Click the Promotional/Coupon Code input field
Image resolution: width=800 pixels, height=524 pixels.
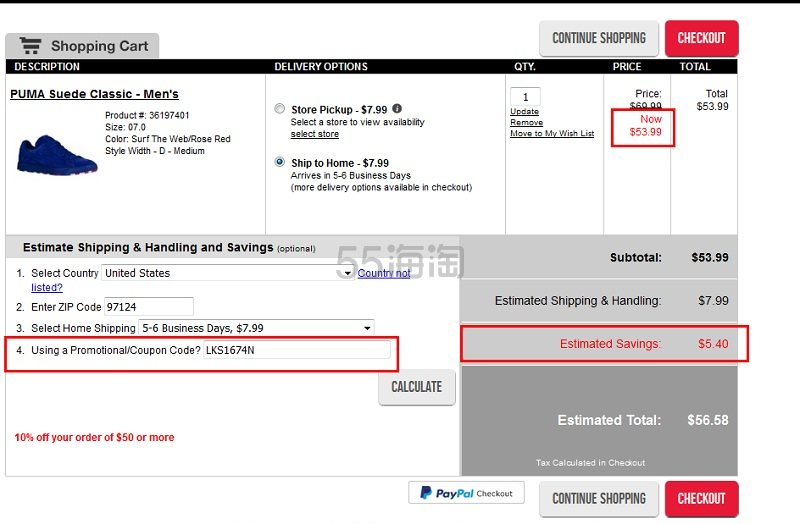pos(297,350)
